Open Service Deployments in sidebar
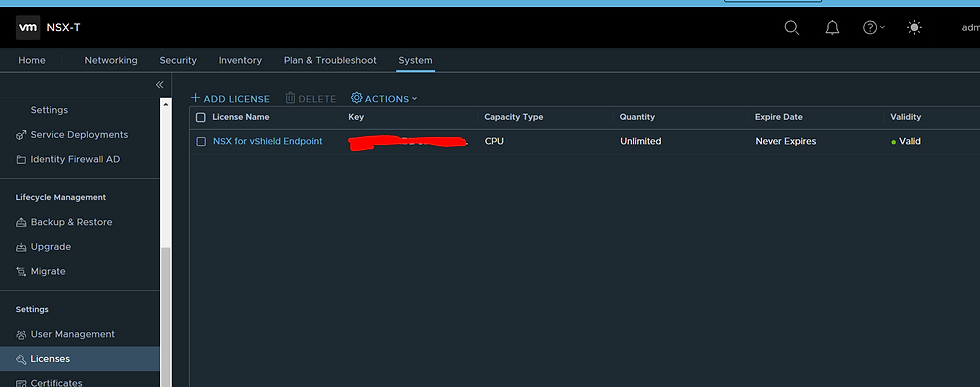 [79, 134]
